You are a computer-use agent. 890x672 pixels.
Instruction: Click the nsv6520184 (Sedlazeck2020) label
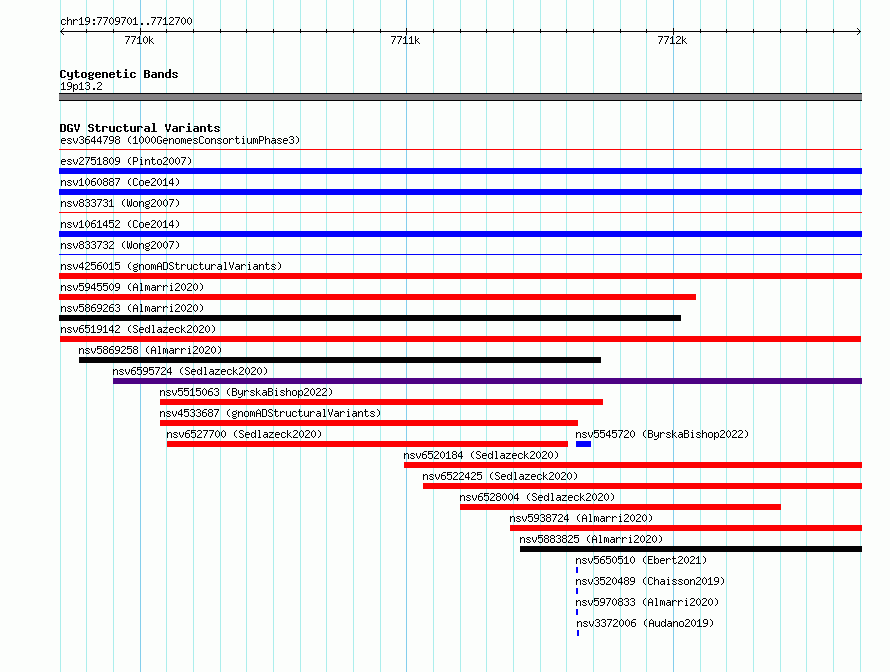click(x=481, y=455)
